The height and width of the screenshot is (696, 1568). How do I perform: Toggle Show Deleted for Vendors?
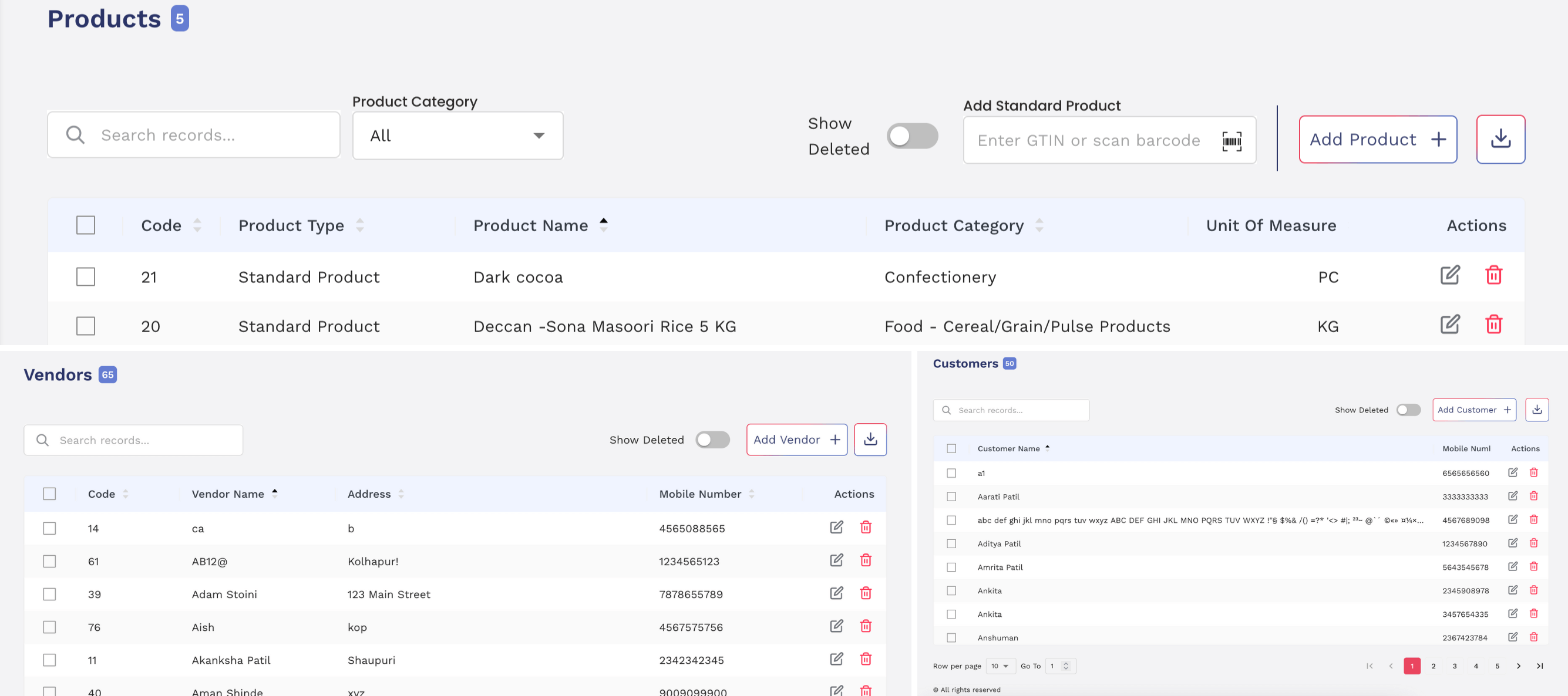(x=712, y=440)
